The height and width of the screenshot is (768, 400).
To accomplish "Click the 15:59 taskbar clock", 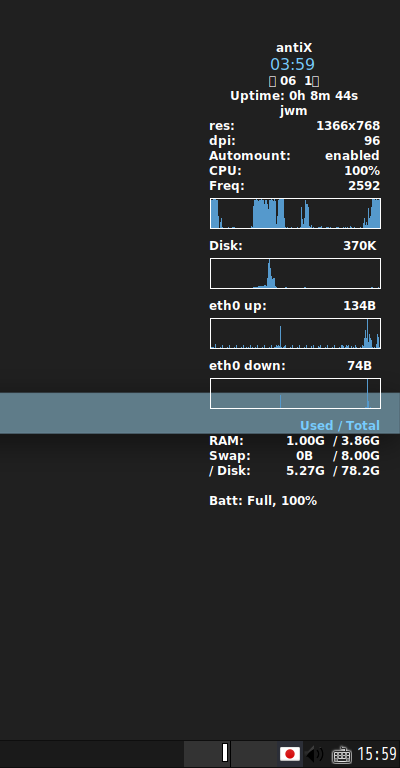I will click(x=377, y=753).
